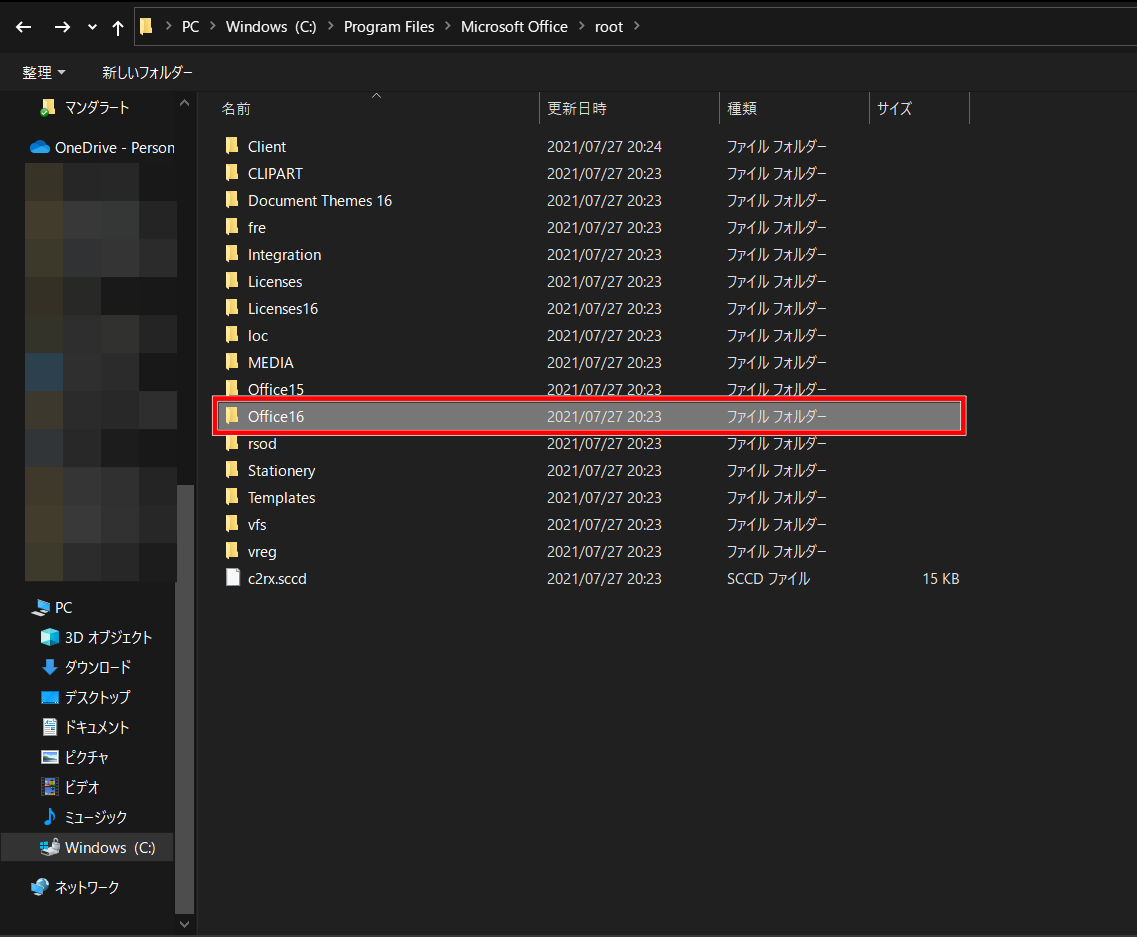1137x937 pixels.
Task: Select the fre folder icon
Action: pos(232,227)
